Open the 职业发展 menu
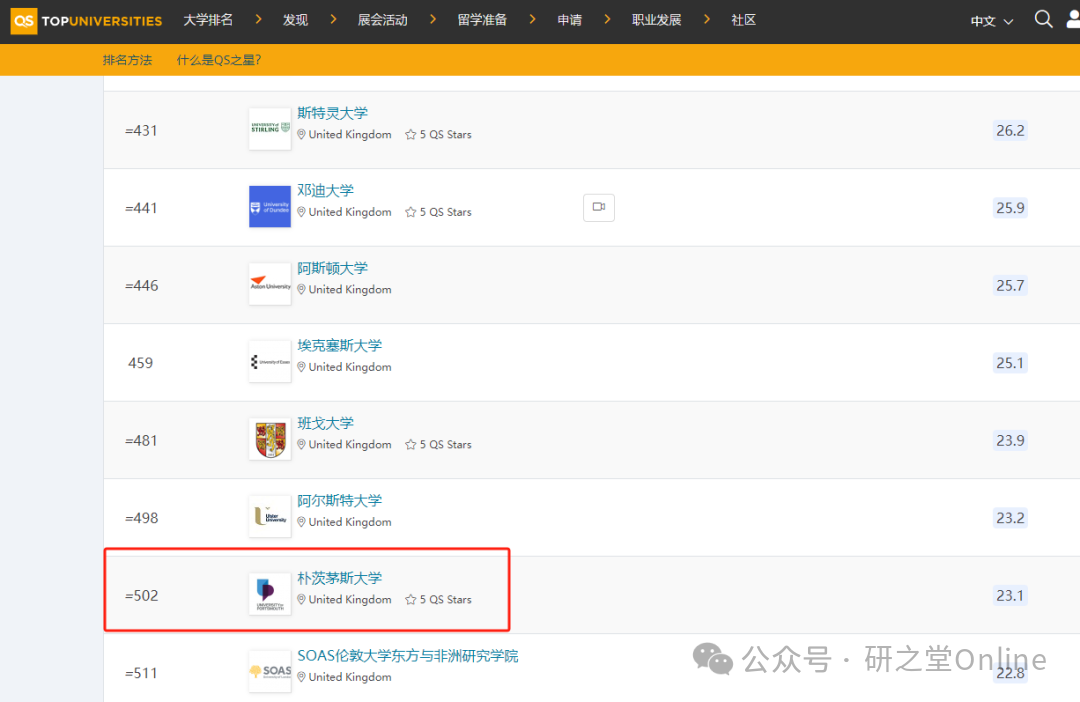Screen dimensions: 1080x702 coord(656,20)
